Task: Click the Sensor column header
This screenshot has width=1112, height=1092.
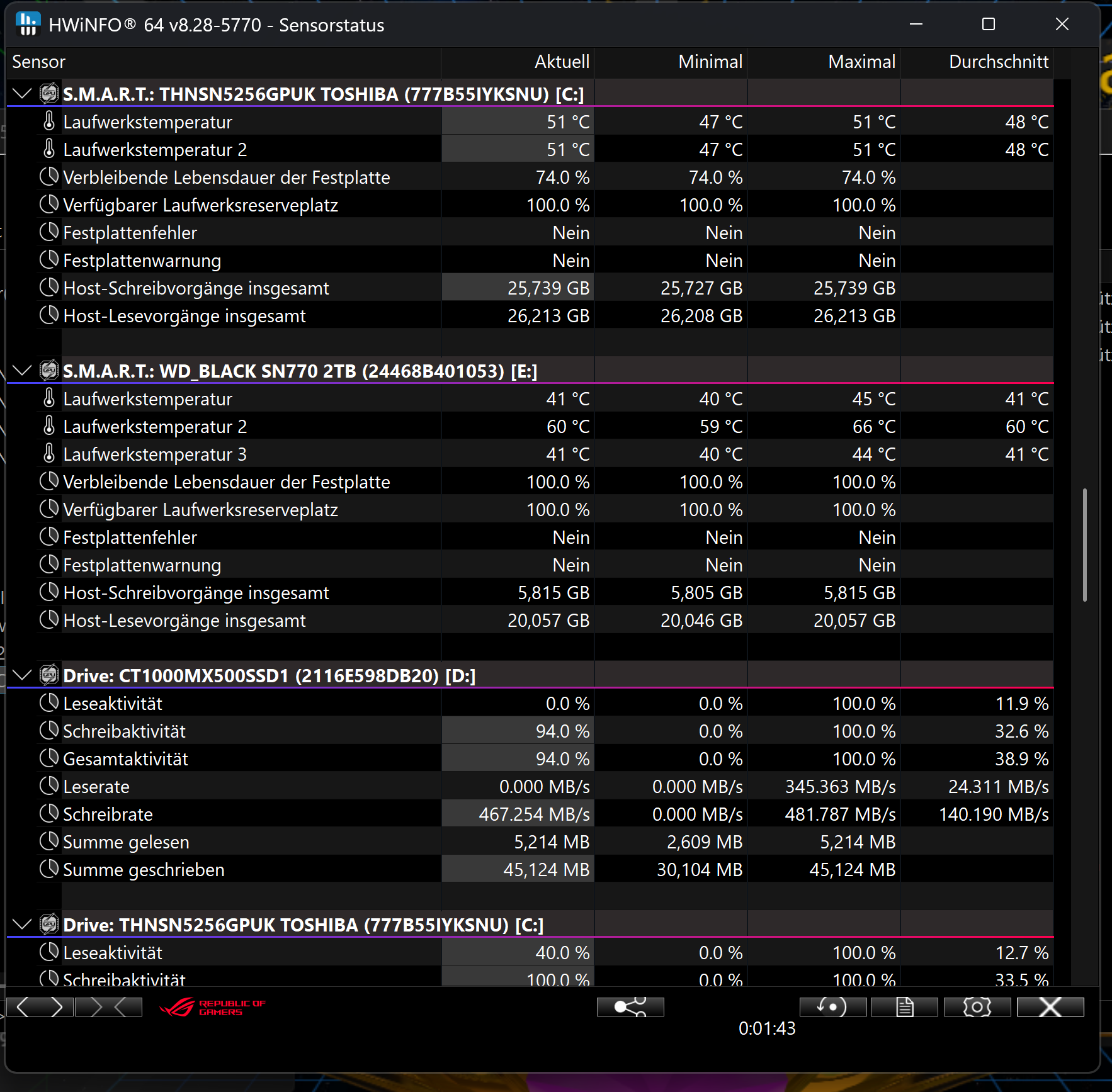Action: 224,62
